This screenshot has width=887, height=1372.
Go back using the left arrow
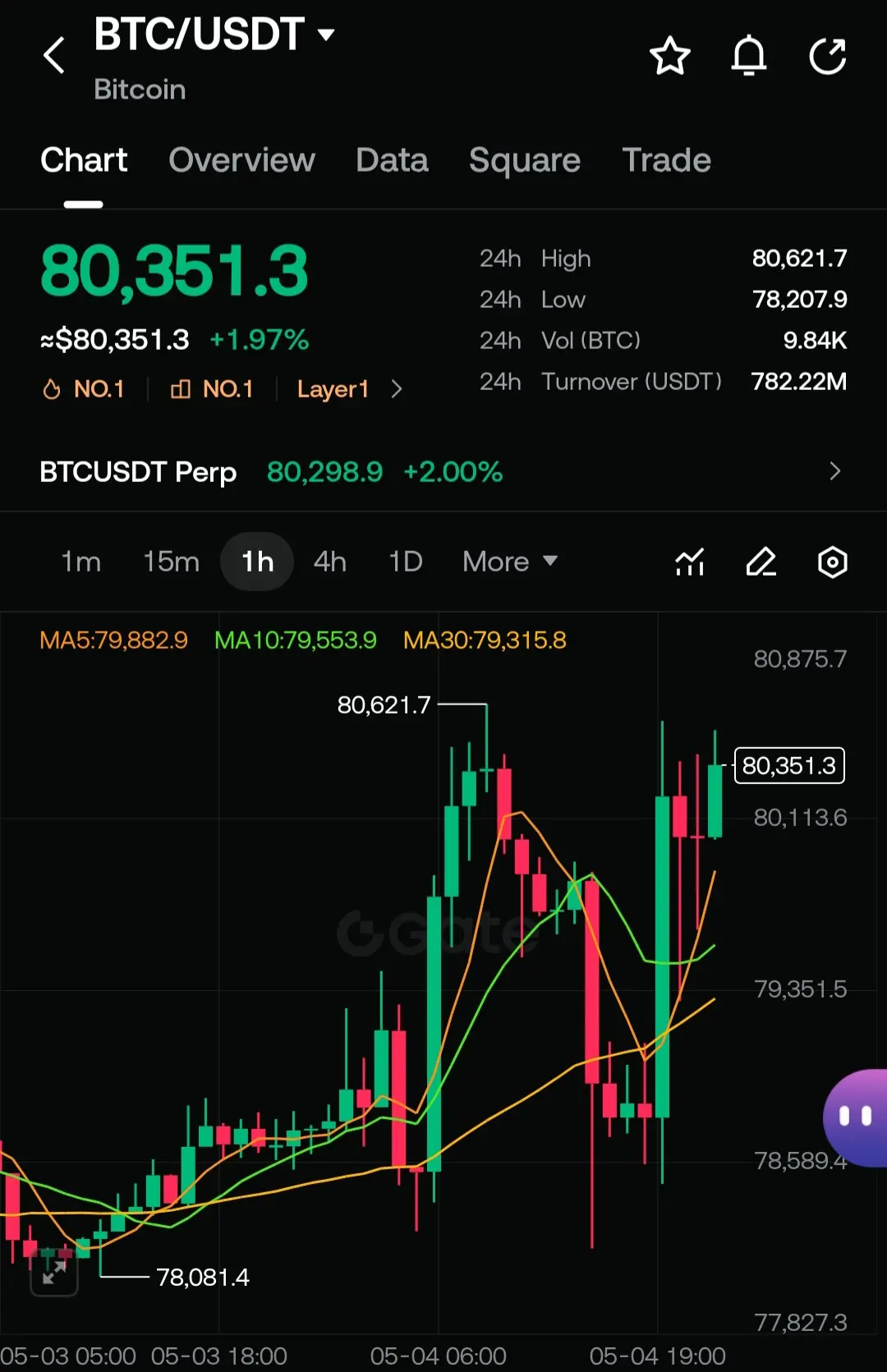[54, 56]
